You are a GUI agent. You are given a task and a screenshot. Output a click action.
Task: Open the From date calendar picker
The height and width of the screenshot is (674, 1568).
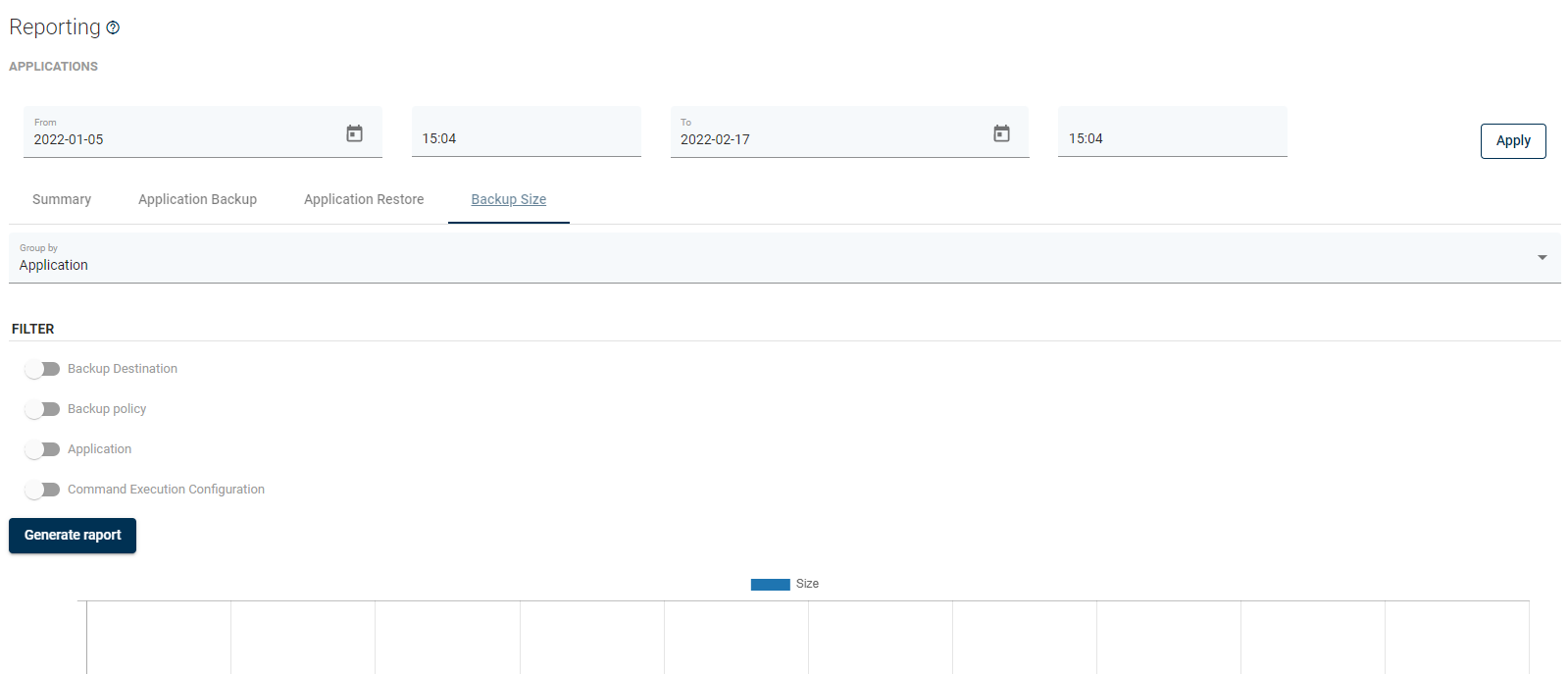tap(354, 133)
